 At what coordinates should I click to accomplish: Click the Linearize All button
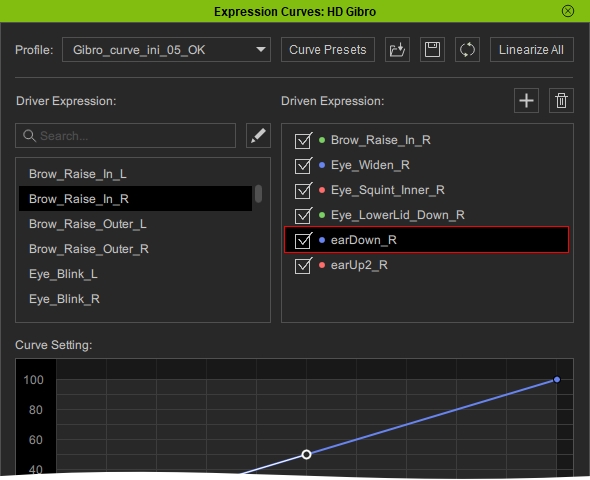tap(532, 50)
